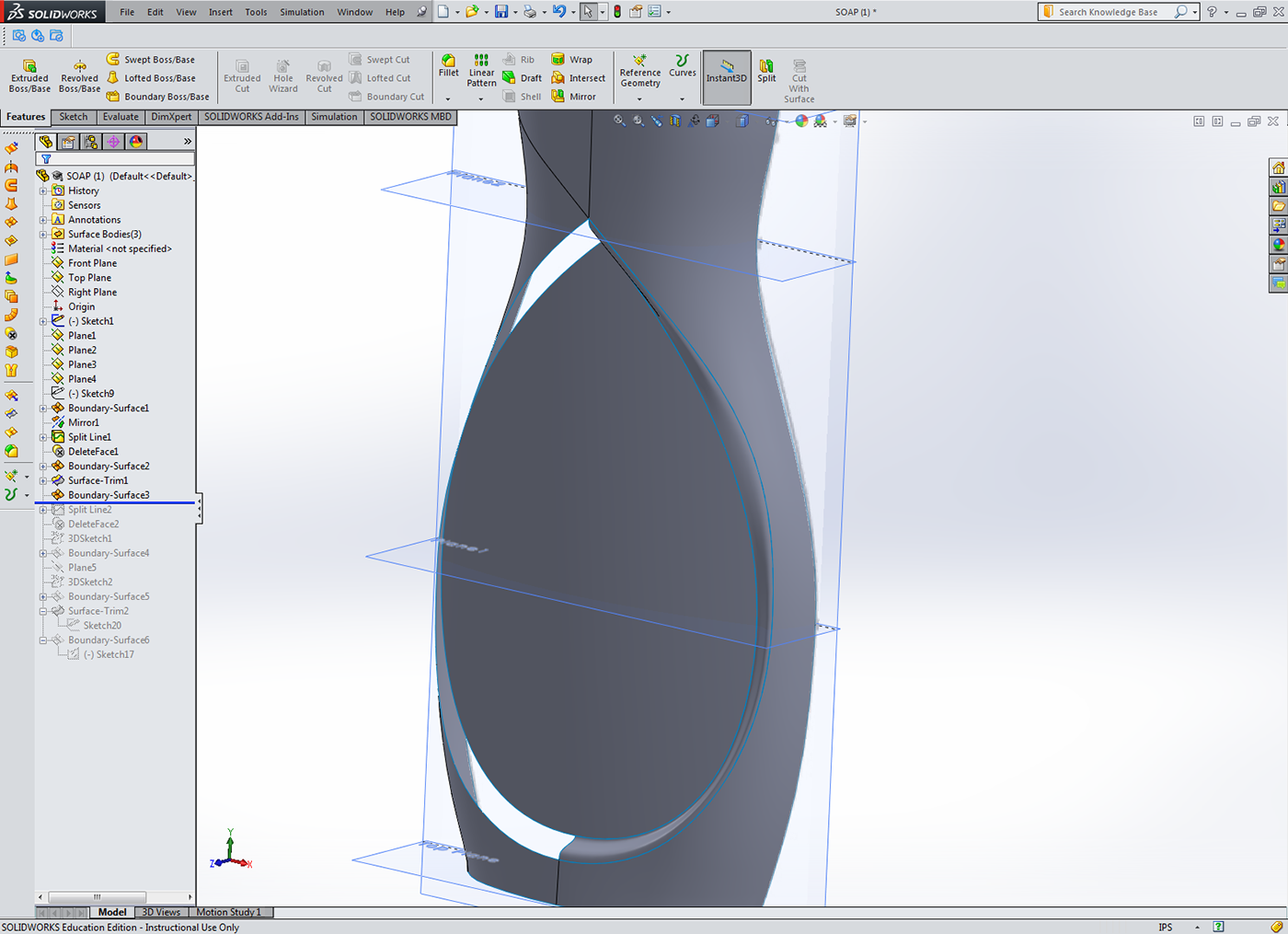Click the Fillet tool icon
This screenshot has height=934, width=1288.
pyautogui.click(x=448, y=62)
